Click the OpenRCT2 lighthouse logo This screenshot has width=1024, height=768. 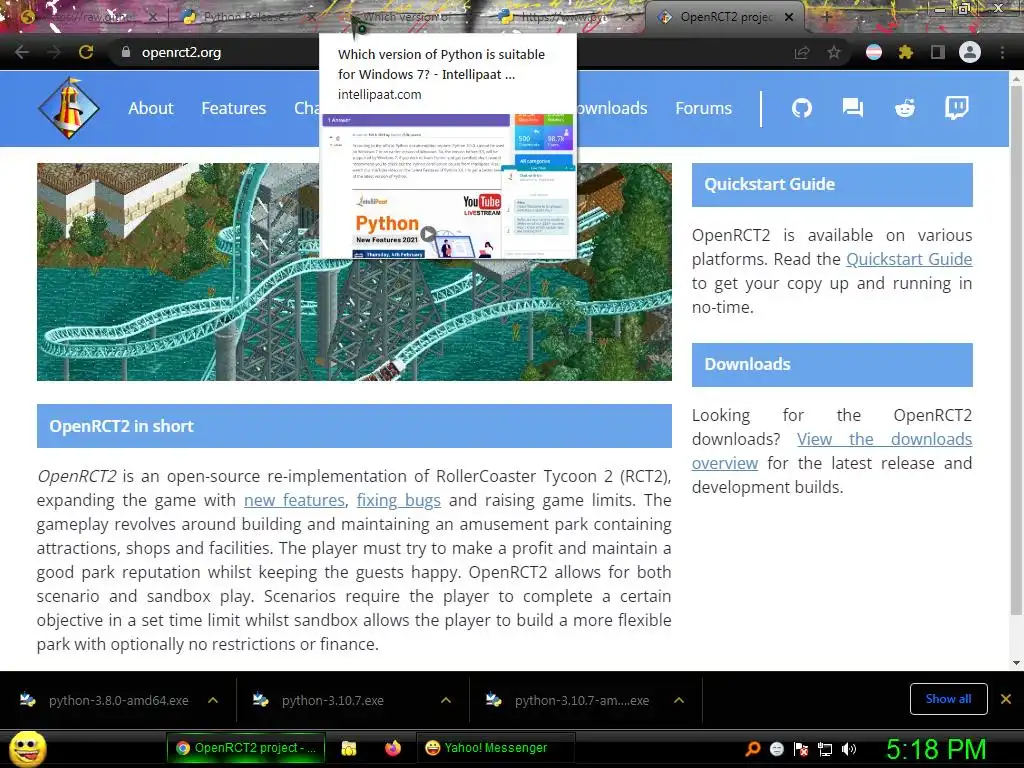(69, 108)
